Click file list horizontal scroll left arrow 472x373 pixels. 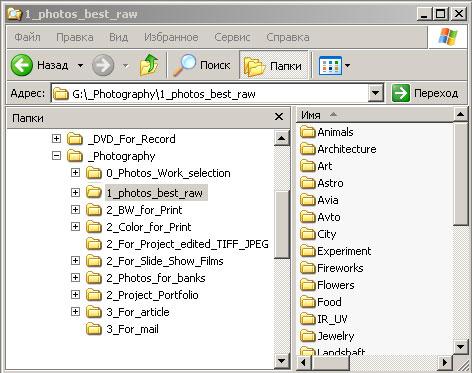pos(304,362)
